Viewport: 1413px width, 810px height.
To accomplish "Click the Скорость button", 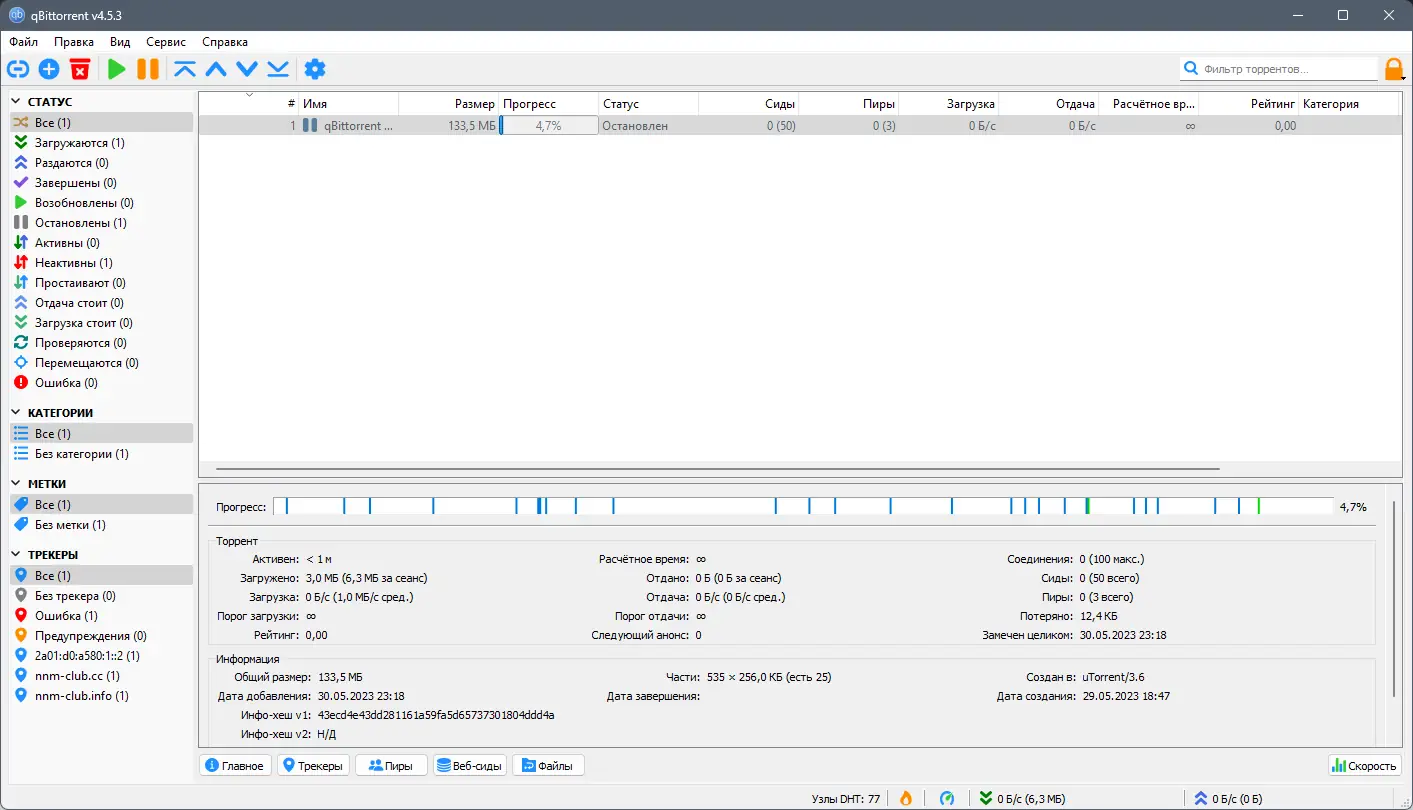I will (x=1364, y=766).
